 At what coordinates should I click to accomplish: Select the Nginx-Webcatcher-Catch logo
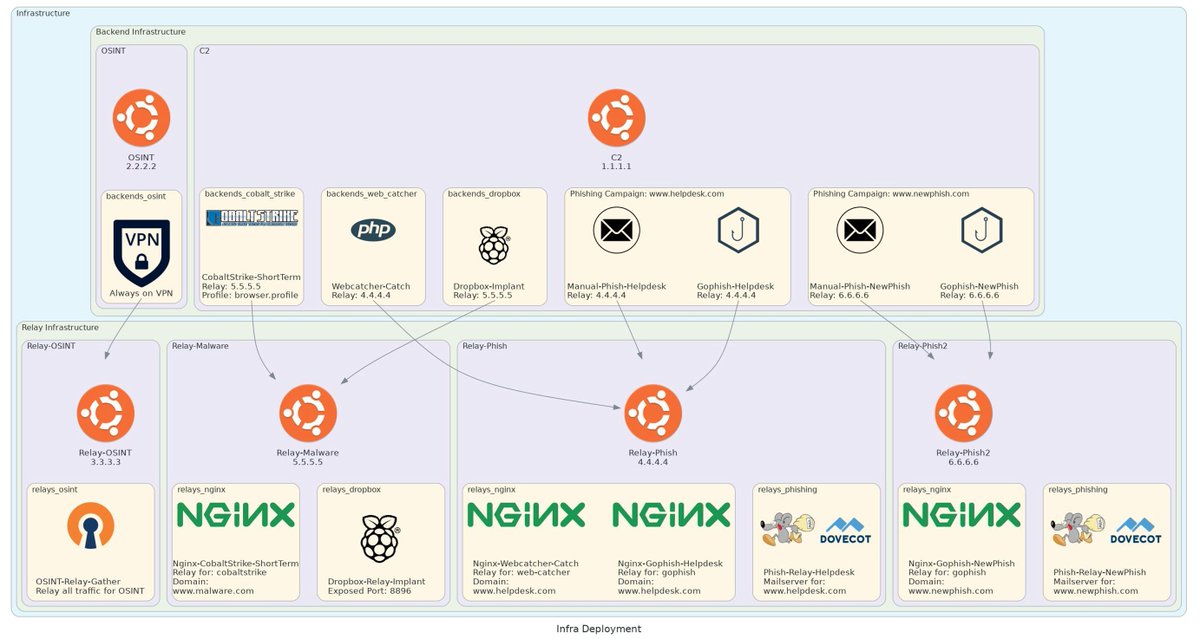[526, 515]
